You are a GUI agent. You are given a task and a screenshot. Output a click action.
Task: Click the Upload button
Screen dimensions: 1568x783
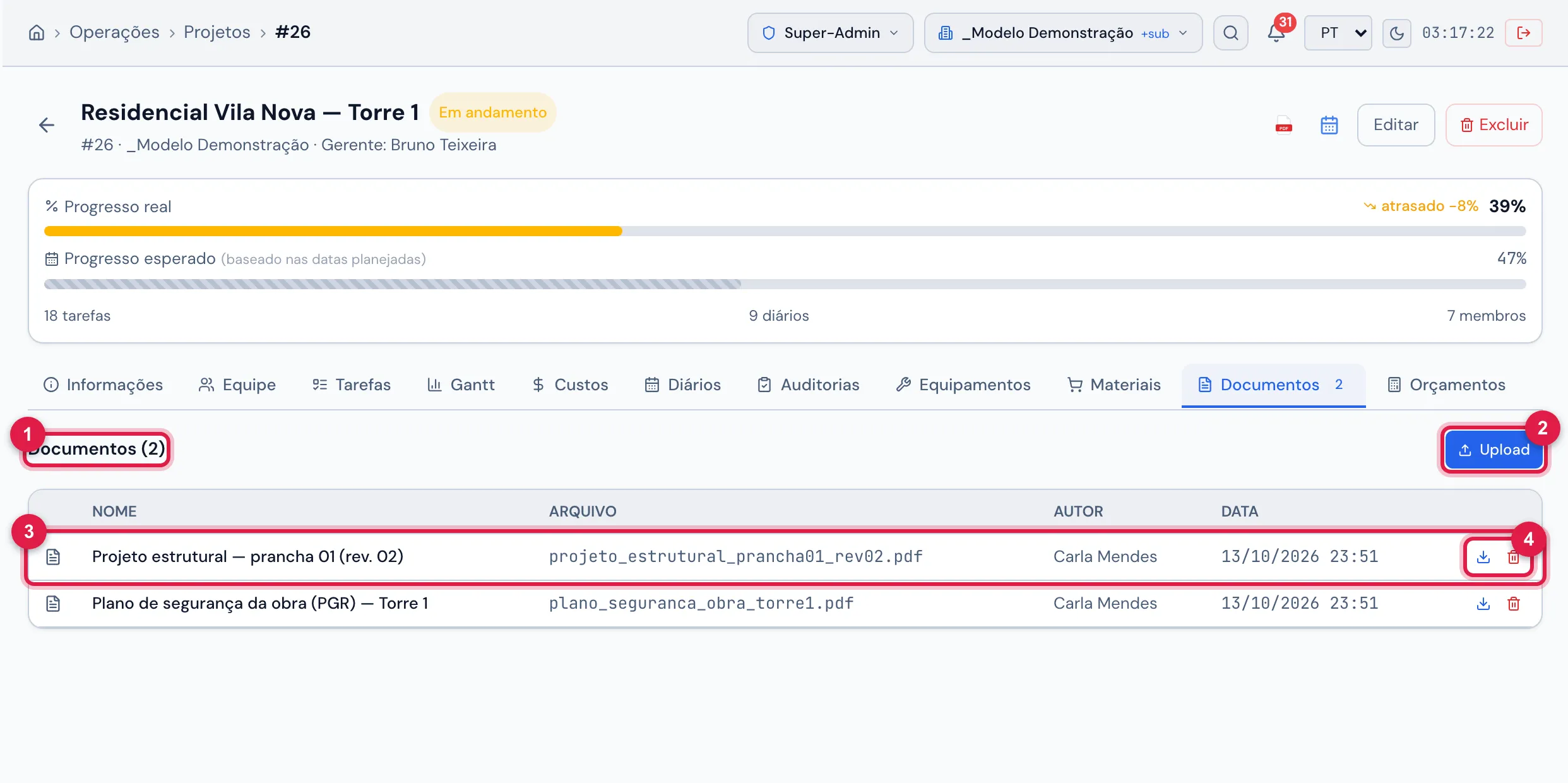coord(1494,450)
